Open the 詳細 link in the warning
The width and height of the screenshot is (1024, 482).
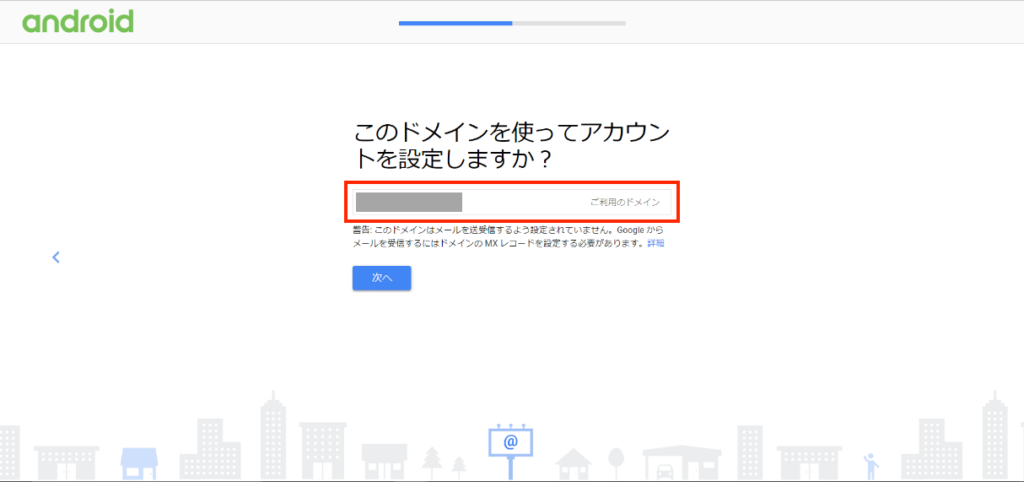point(655,243)
